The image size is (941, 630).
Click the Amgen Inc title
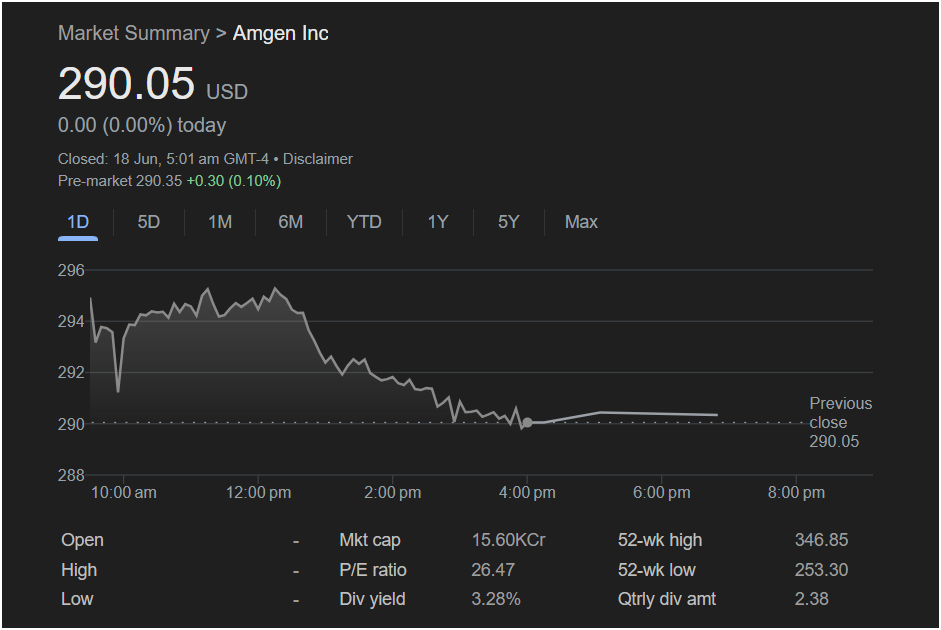(x=280, y=34)
